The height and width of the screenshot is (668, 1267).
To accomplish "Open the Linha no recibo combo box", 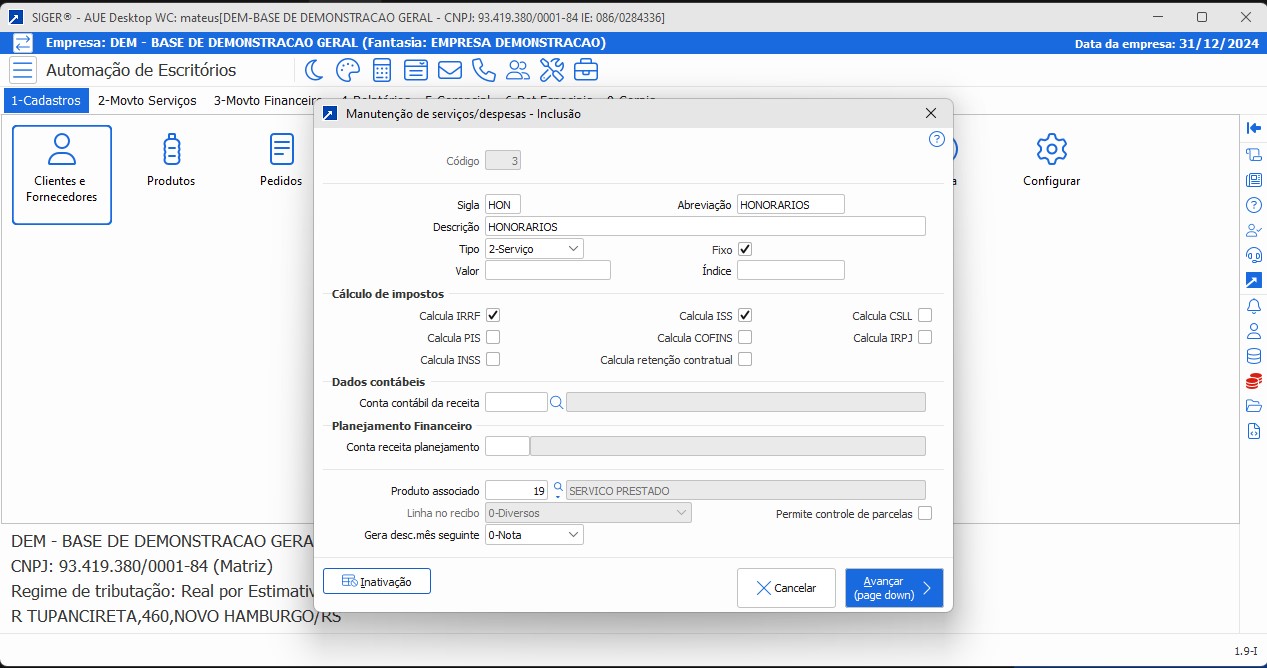I will click(x=588, y=513).
